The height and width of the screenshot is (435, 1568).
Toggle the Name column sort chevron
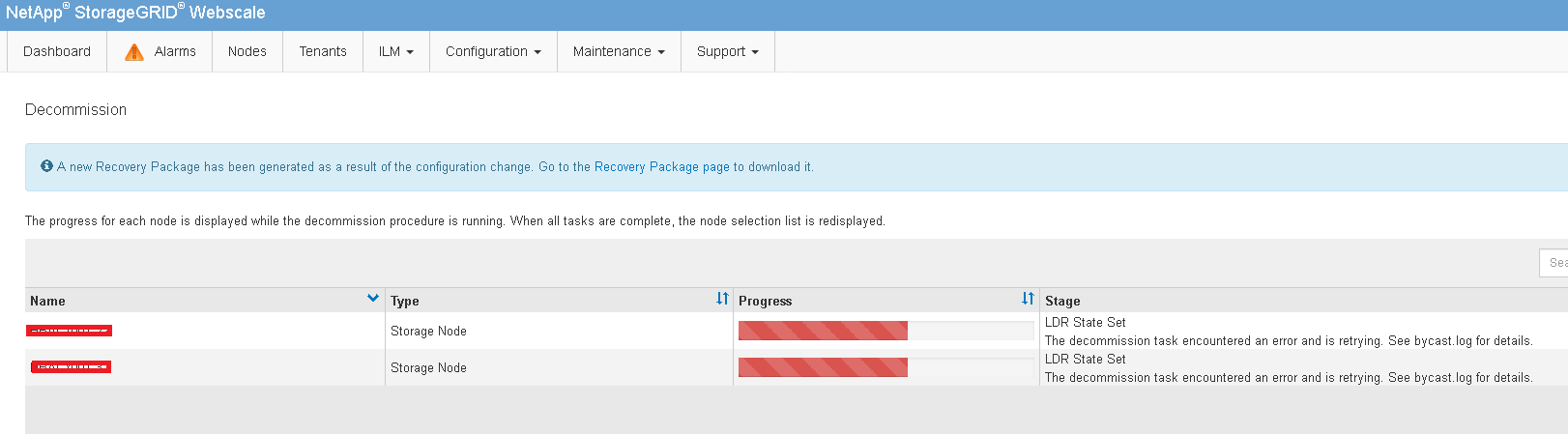point(373,299)
